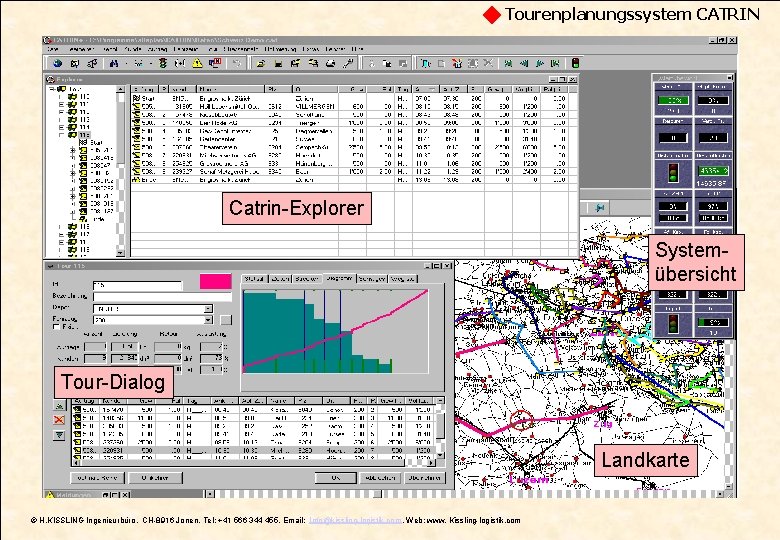The height and width of the screenshot is (540, 780).
Task: Click Explorer tree scrollbar up arrow
Action: coord(120,90)
